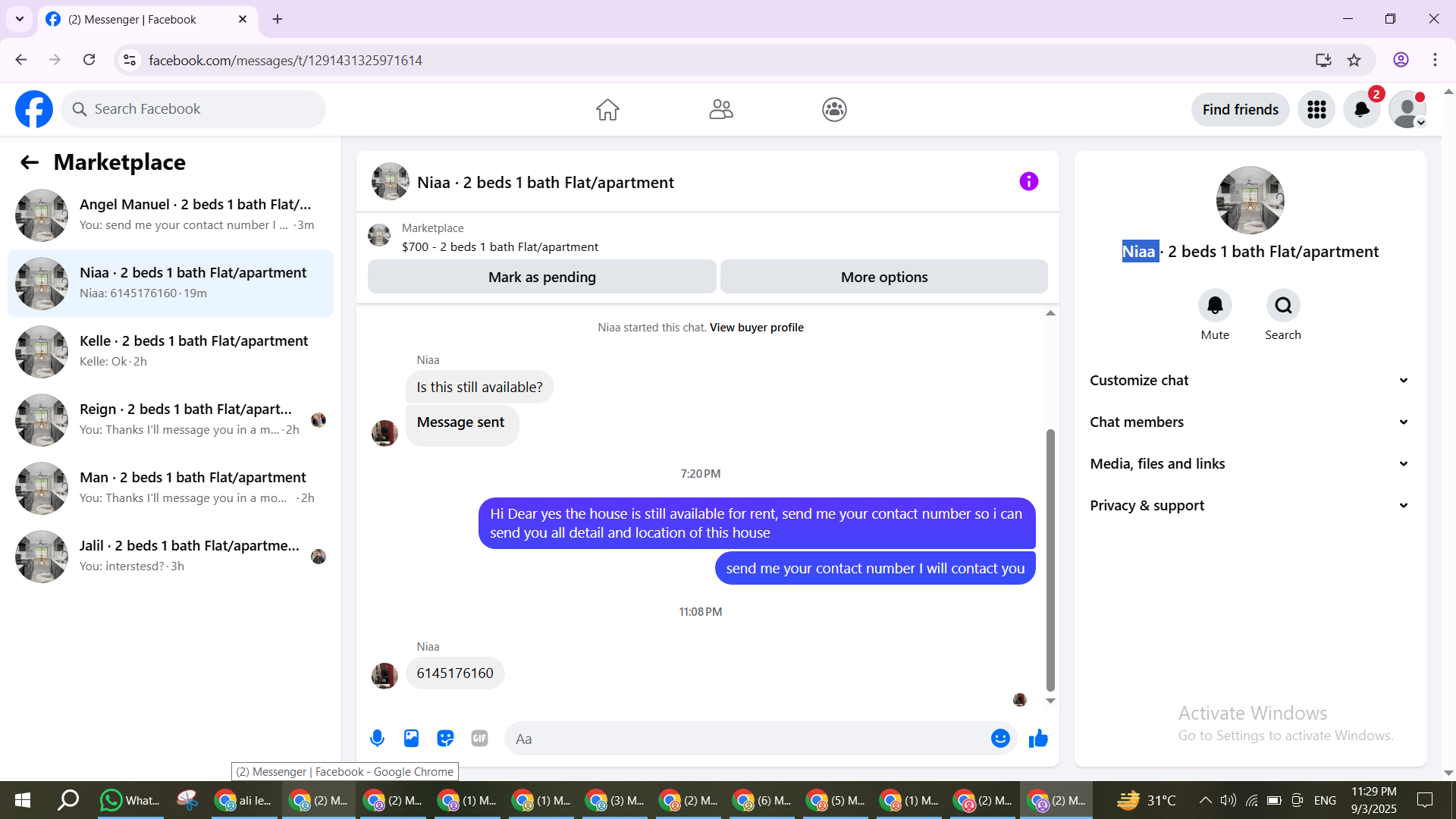1456x819 pixels.
Task: Go to the Home feed icon
Action: (607, 109)
